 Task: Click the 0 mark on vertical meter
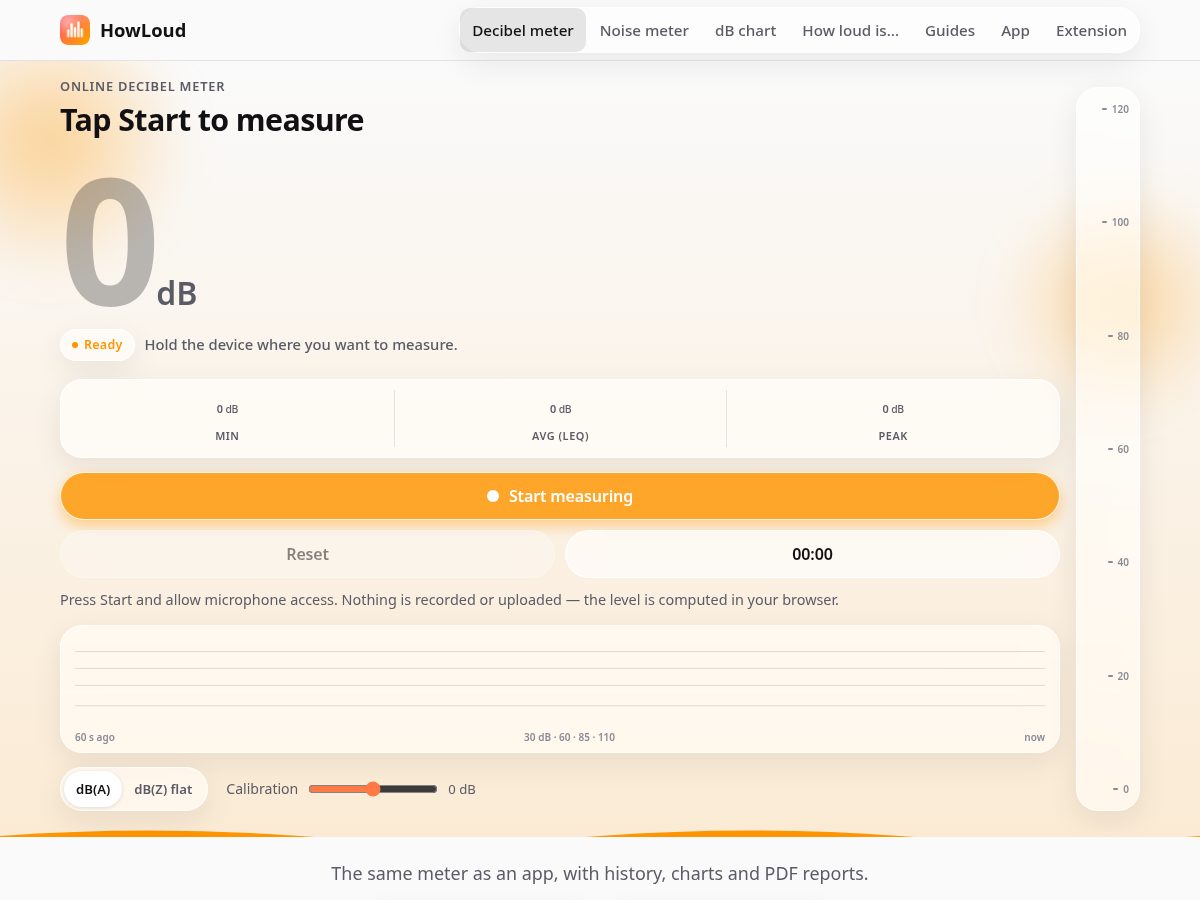[1120, 789]
